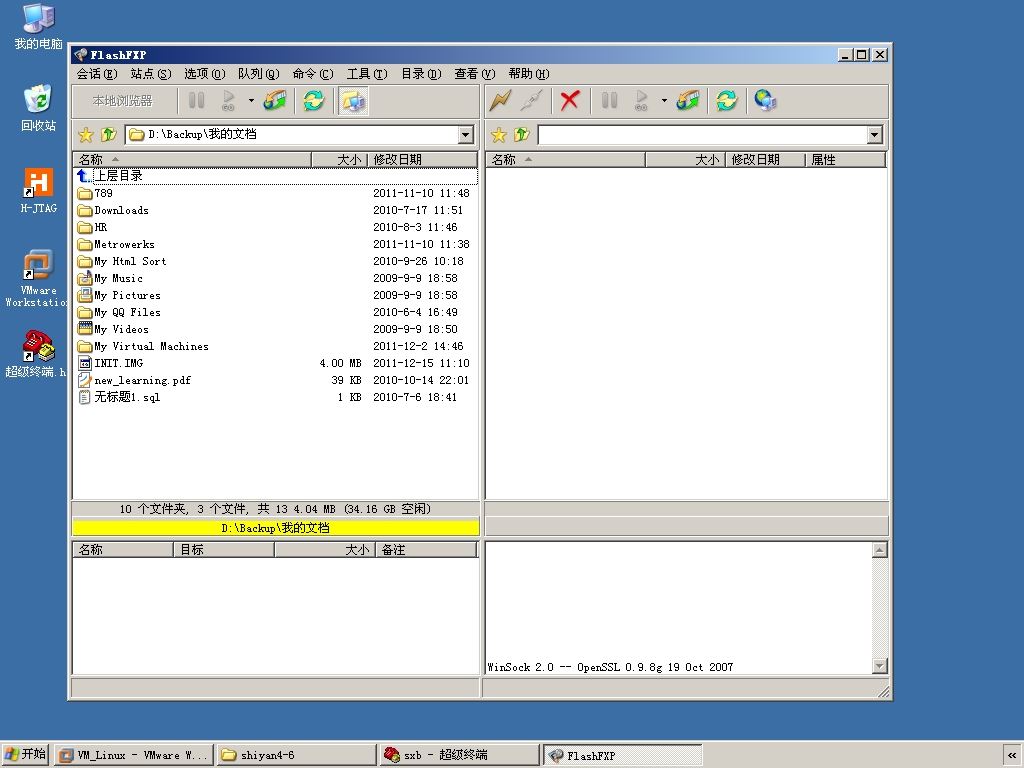1024x768 pixels.
Task: Select the INIT.IMG file
Action: point(119,363)
